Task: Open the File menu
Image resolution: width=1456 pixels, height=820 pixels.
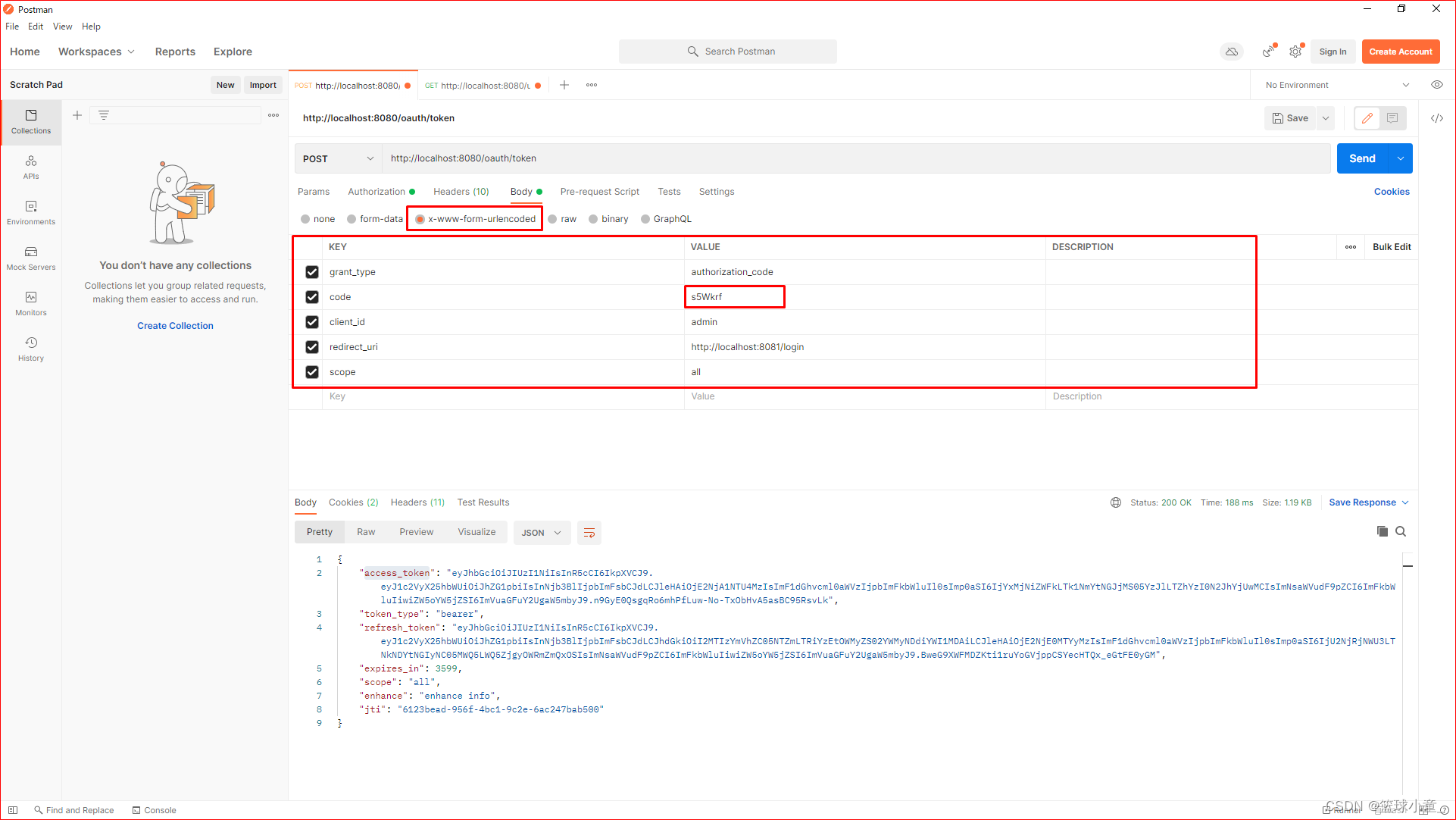Action: tap(12, 27)
